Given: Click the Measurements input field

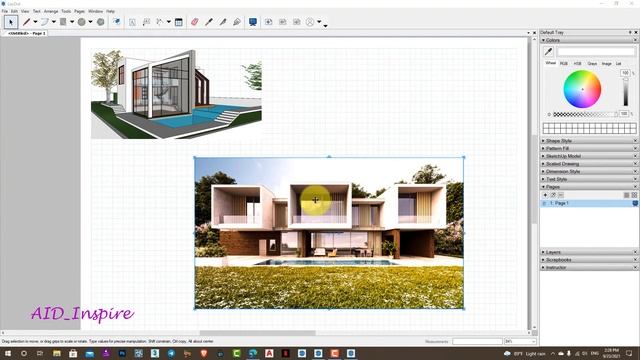Looking at the screenshot, I should [477, 341].
